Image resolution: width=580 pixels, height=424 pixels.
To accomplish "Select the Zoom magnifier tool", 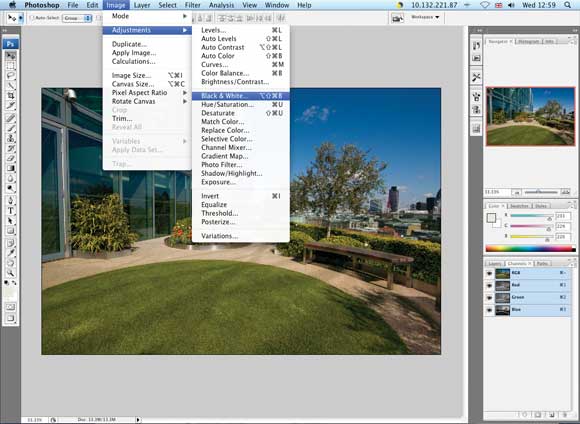I will (11, 273).
